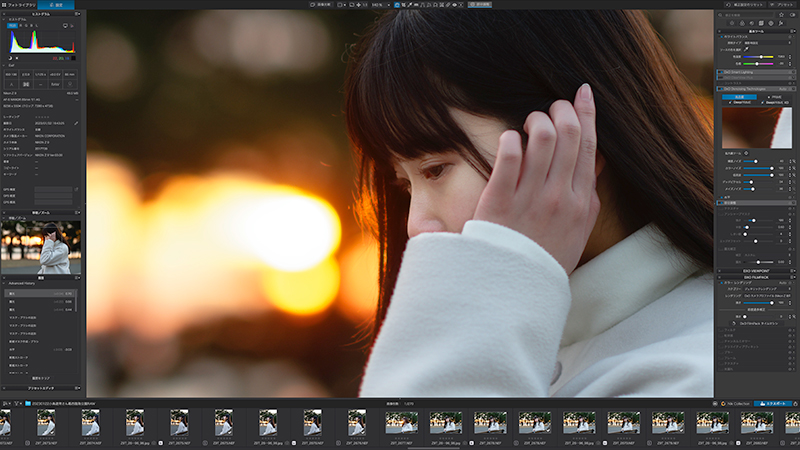
Task: Toggle DxO ClearView Plus correction
Action: [720, 78]
